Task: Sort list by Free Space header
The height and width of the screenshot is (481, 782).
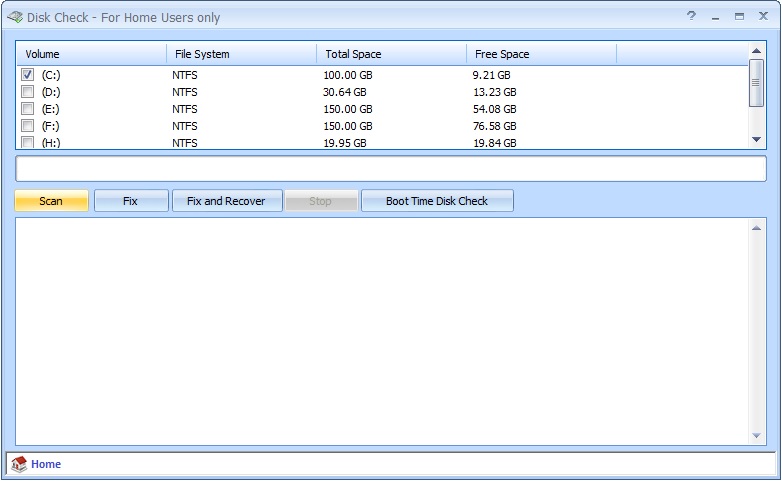Action: click(x=541, y=54)
